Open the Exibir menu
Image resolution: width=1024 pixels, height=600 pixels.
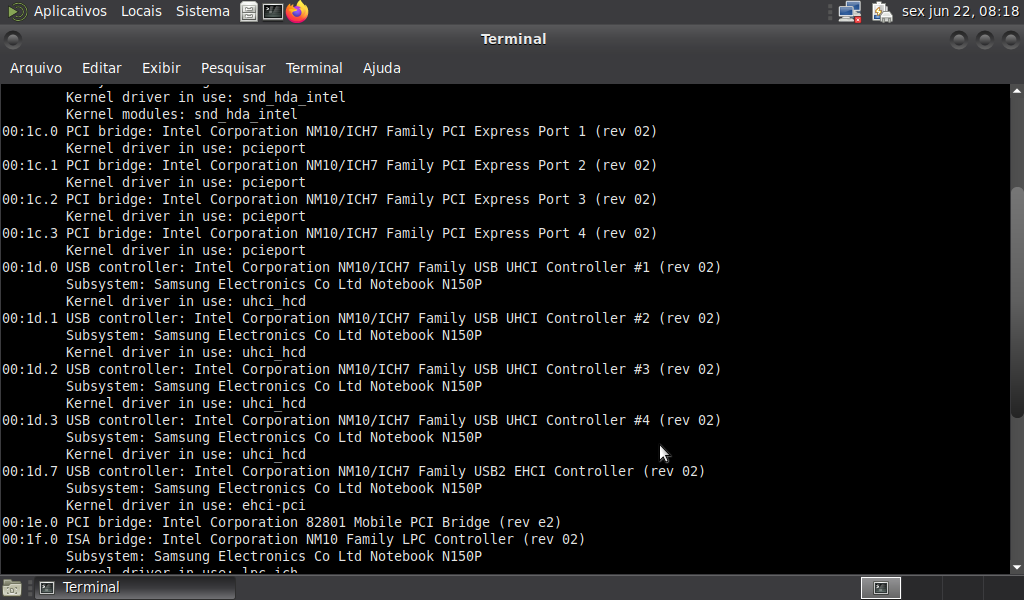[x=161, y=68]
